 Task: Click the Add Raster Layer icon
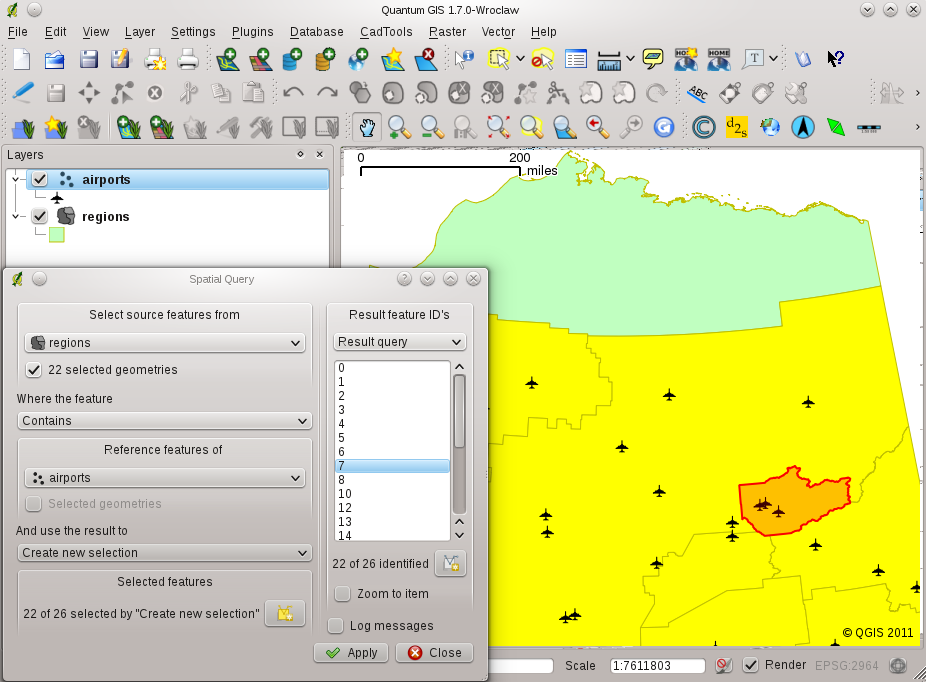coord(260,59)
